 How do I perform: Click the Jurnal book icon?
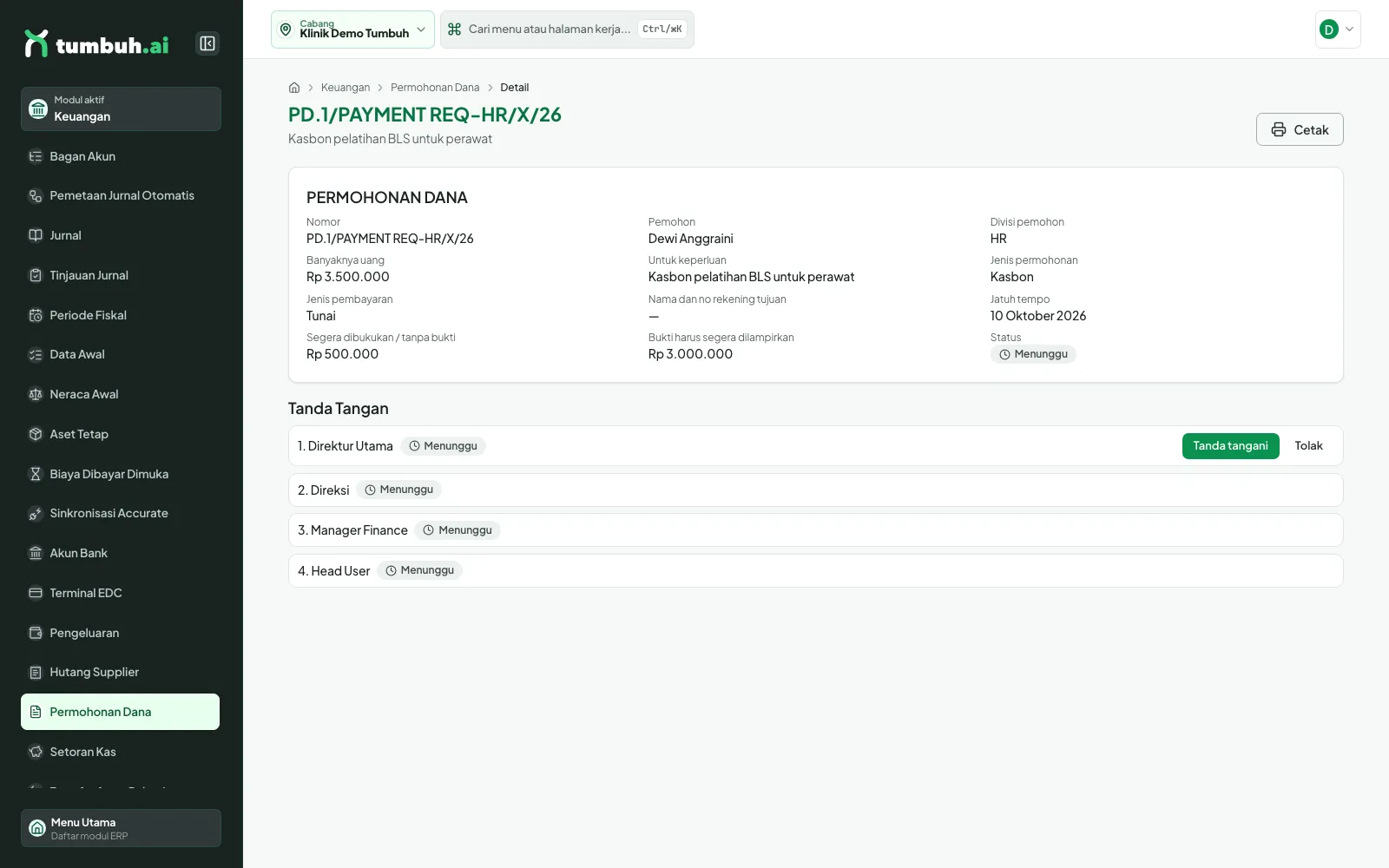[36, 235]
